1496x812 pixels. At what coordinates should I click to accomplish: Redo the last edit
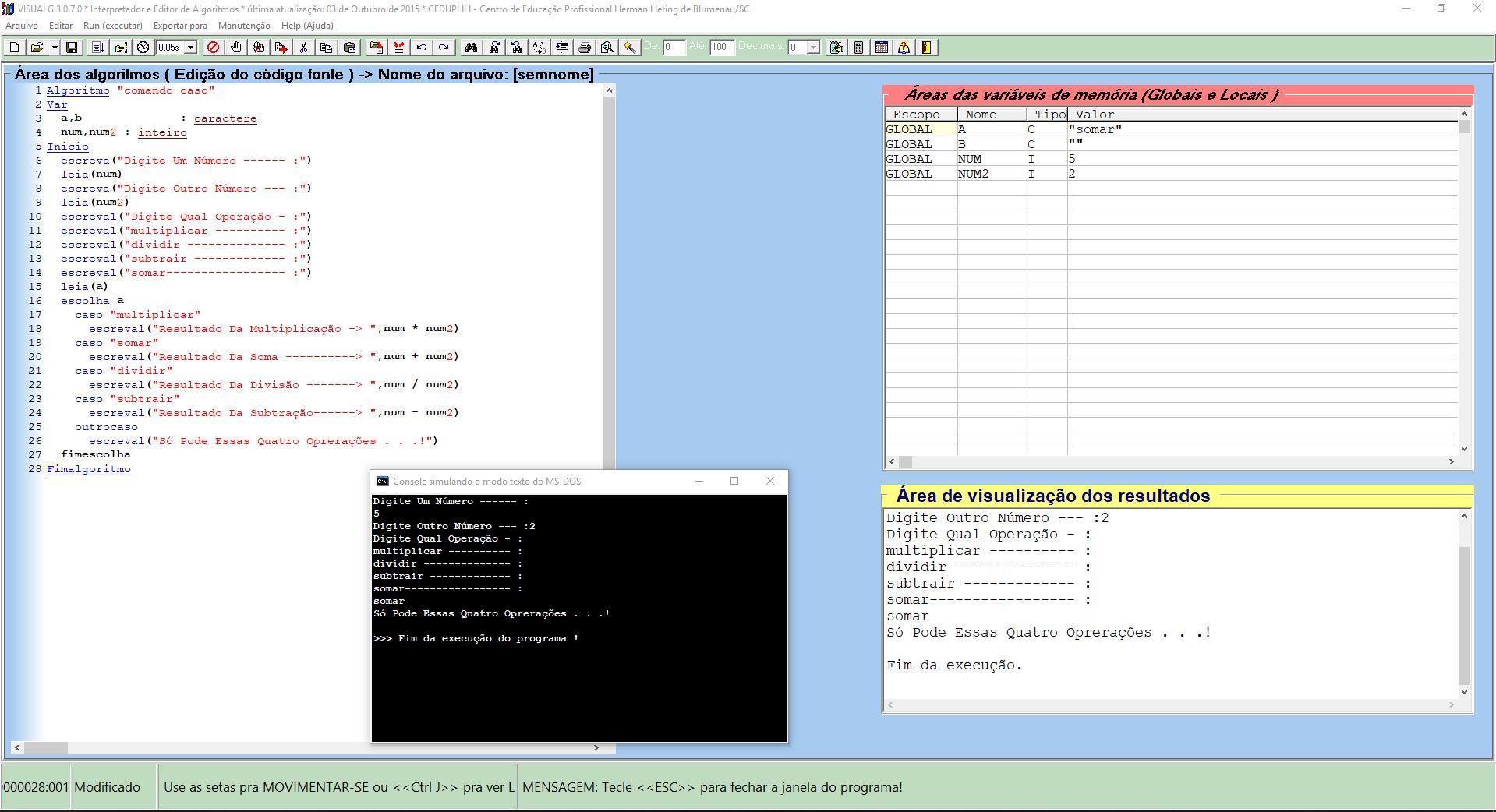point(444,48)
